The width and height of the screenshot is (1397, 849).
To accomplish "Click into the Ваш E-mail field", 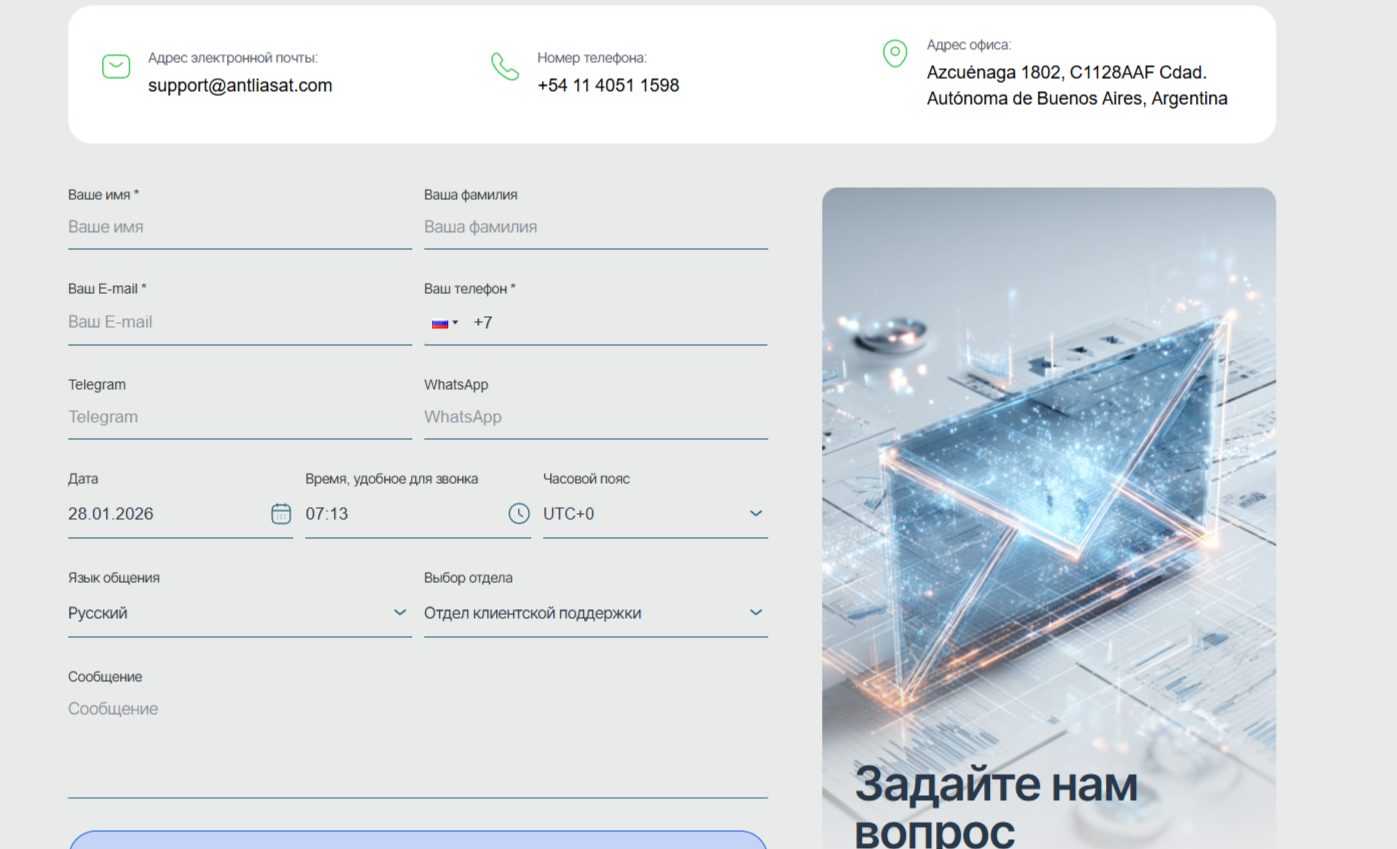I will (240, 322).
